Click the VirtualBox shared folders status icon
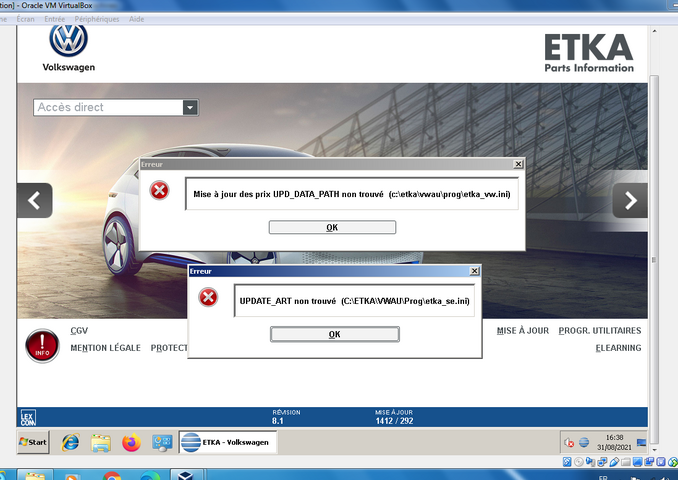Screen dimensions: 678x480 [x=626, y=462]
